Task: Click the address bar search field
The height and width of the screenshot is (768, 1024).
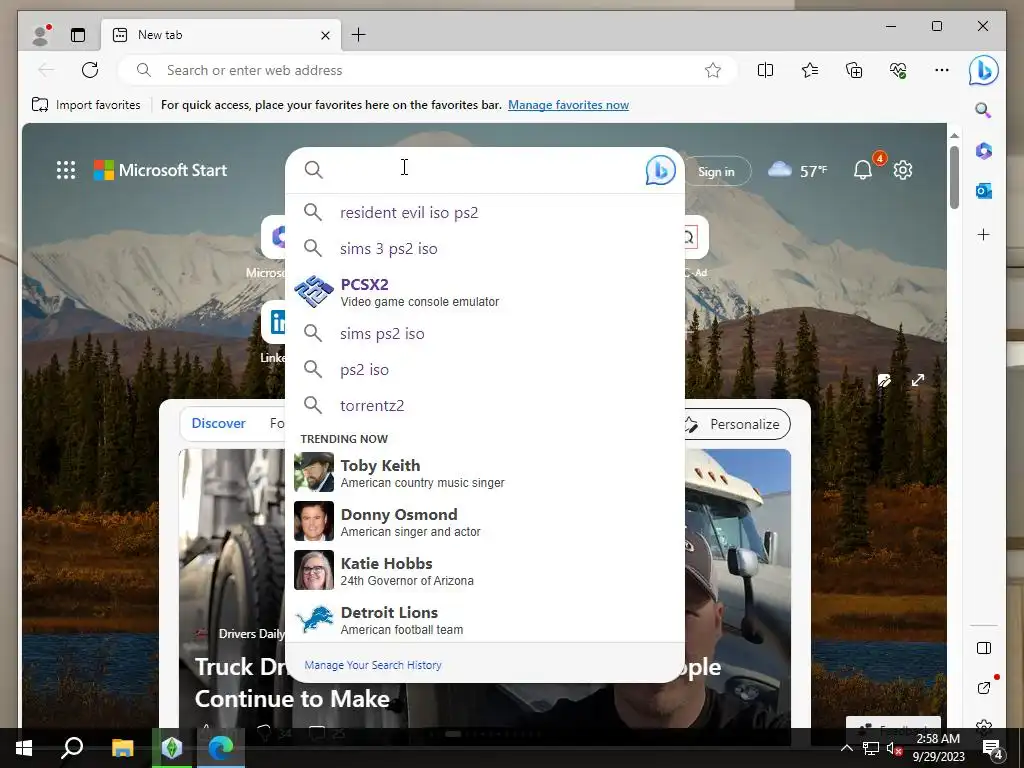Action: pos(428,70)
